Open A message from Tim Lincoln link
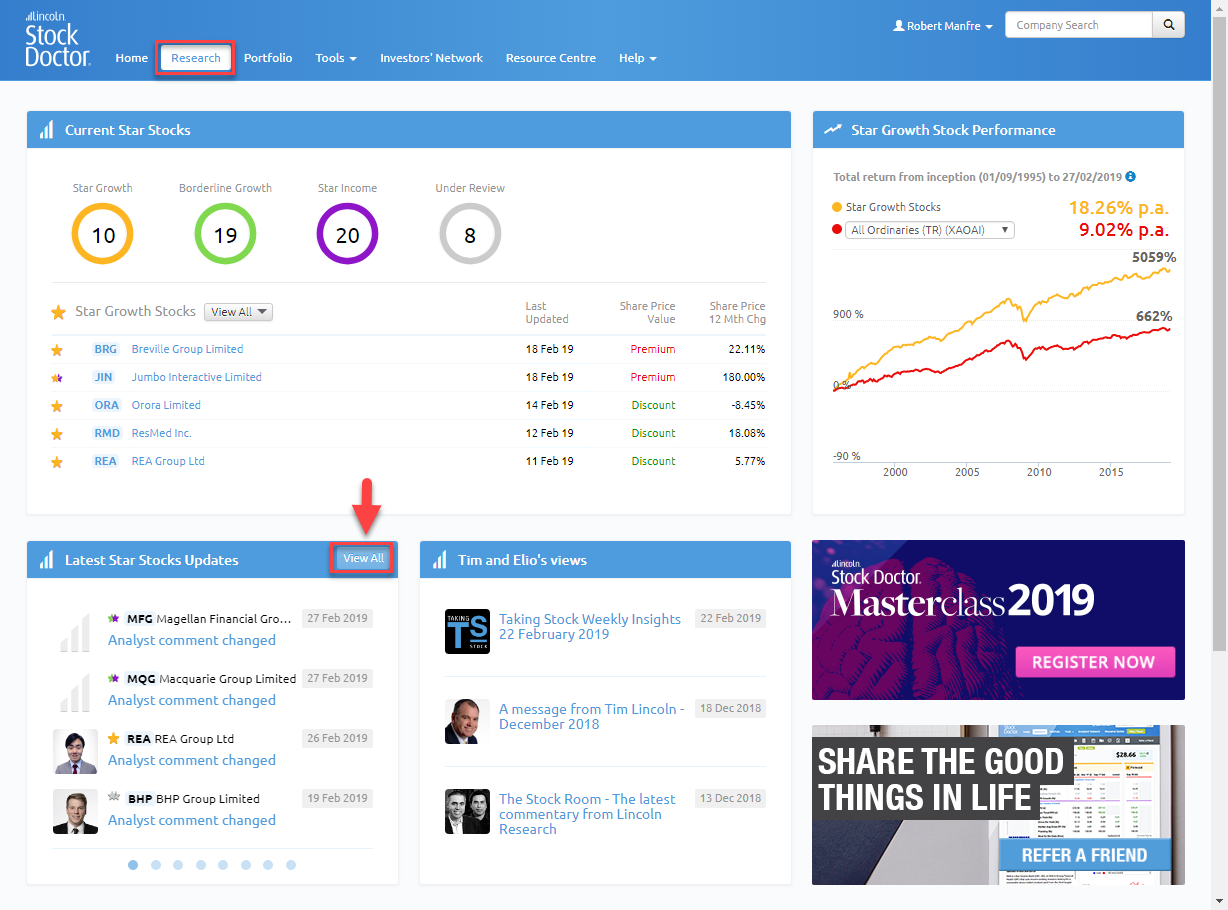1228x910 pixels. click(592, 716)
